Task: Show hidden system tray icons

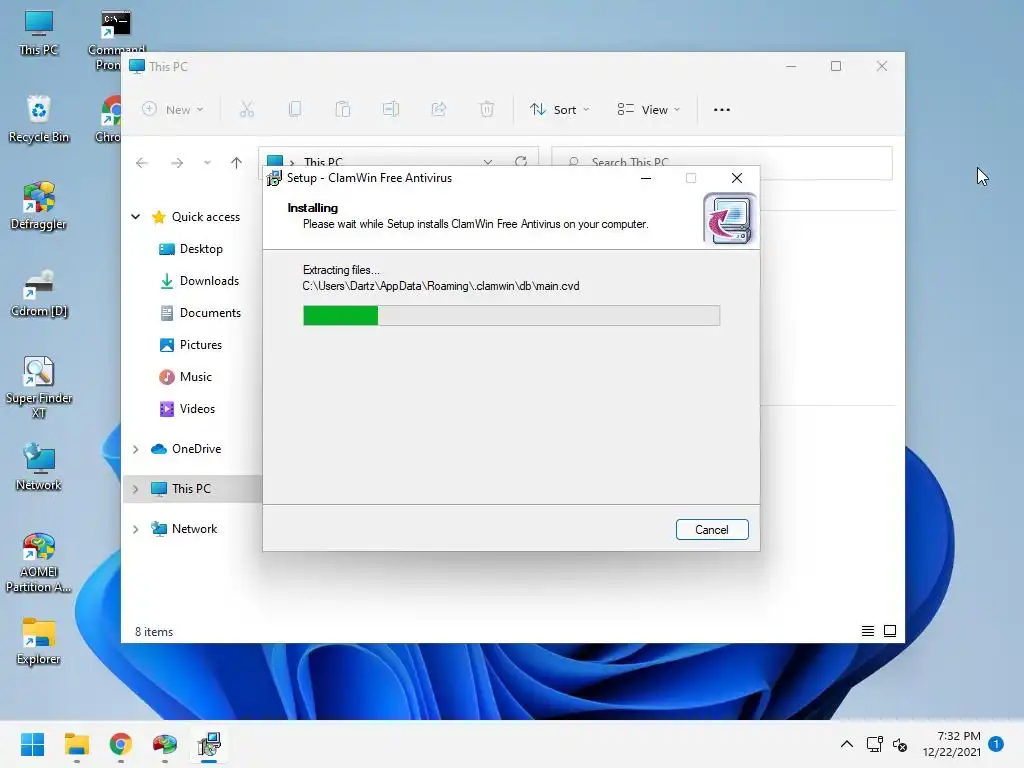Action: click(846, 744)
